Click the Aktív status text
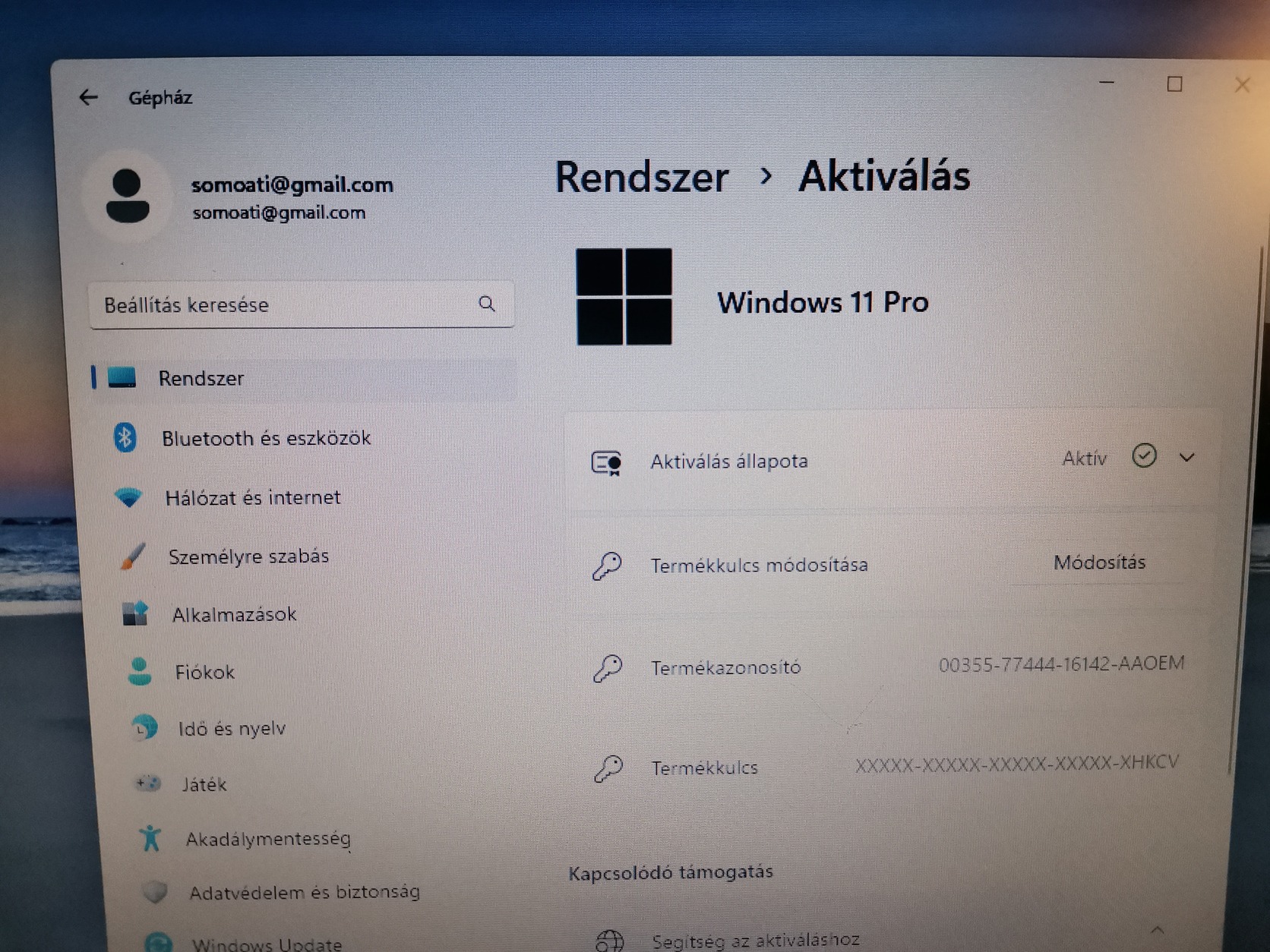The width and height of the screenshot is (1270, 952). click(x=1084, y=459)
